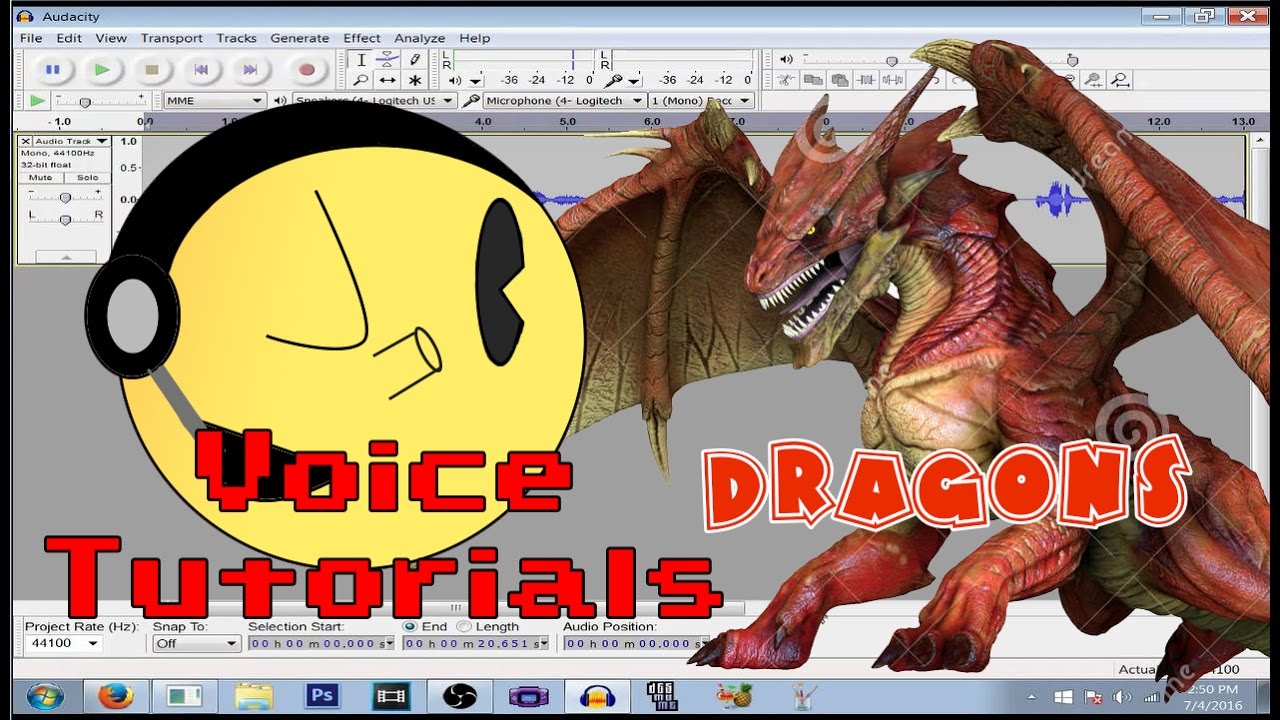Click the Copy icon in edit toolbar
The height and width of the screenshot is (720, 1280).
click(x=813, y=80)
